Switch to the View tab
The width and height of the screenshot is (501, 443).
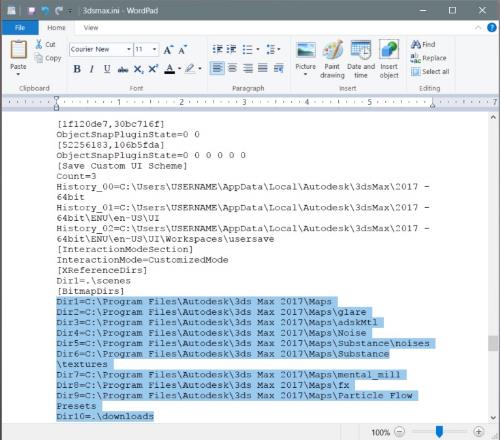[x=91, y=28]
